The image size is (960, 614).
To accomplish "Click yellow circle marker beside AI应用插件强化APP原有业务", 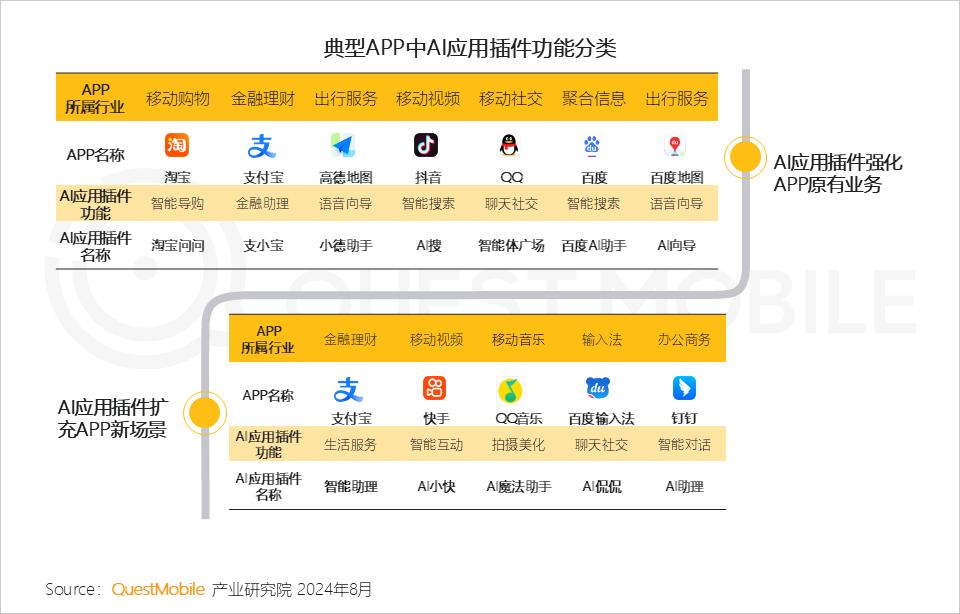I will pyautogui.click(x=745, y=158).
